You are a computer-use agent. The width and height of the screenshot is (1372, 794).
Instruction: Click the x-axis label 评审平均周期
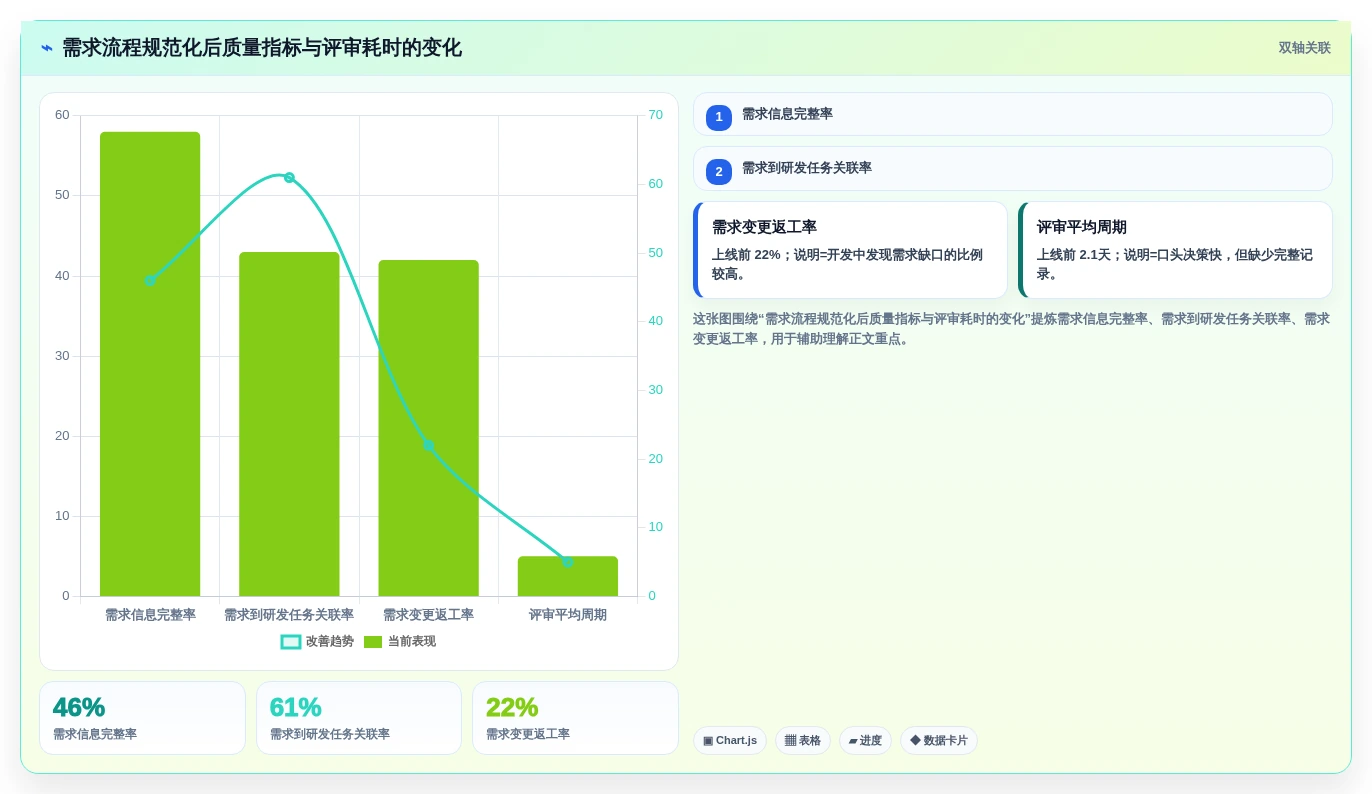pyautogui.click(x=567, y=615)
